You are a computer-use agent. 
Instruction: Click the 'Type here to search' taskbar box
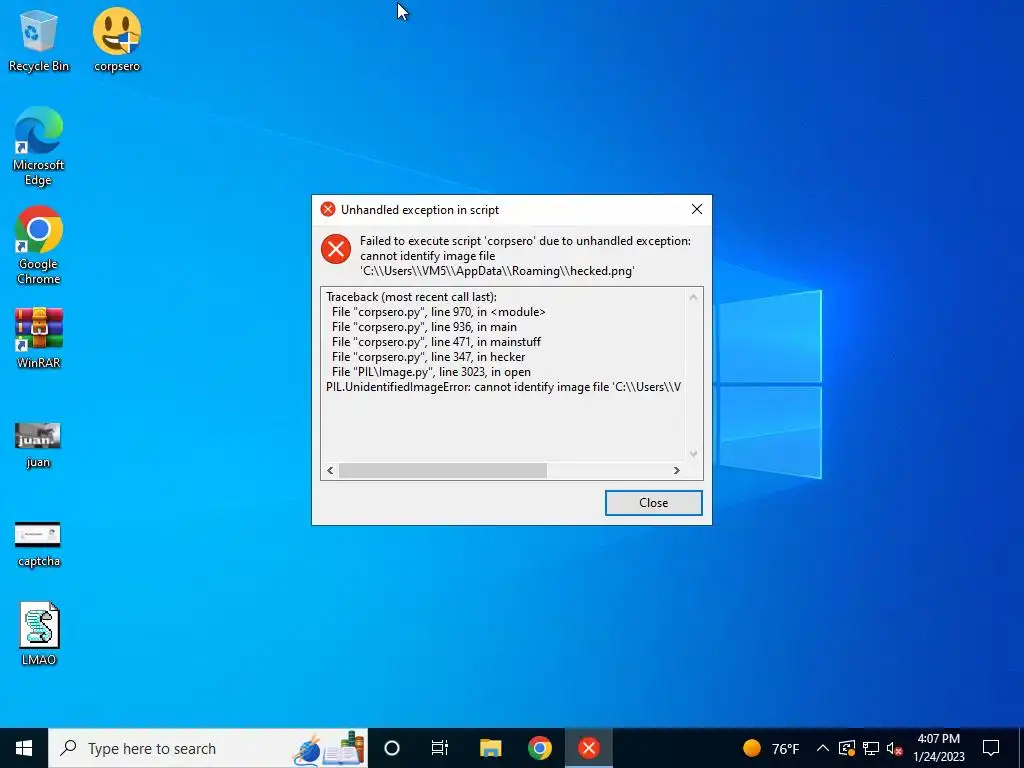208,748
